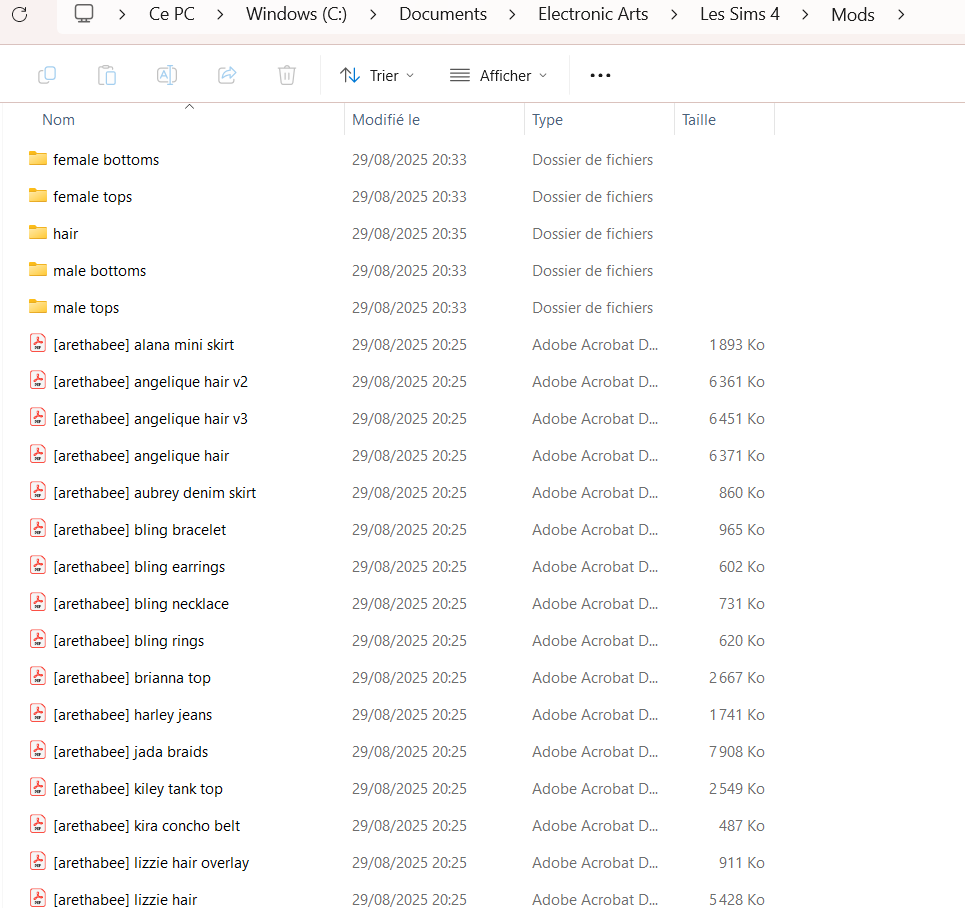Click the Cut scissors toolbar icon
This screenshot has height=908, width=965.
(47, 75)
